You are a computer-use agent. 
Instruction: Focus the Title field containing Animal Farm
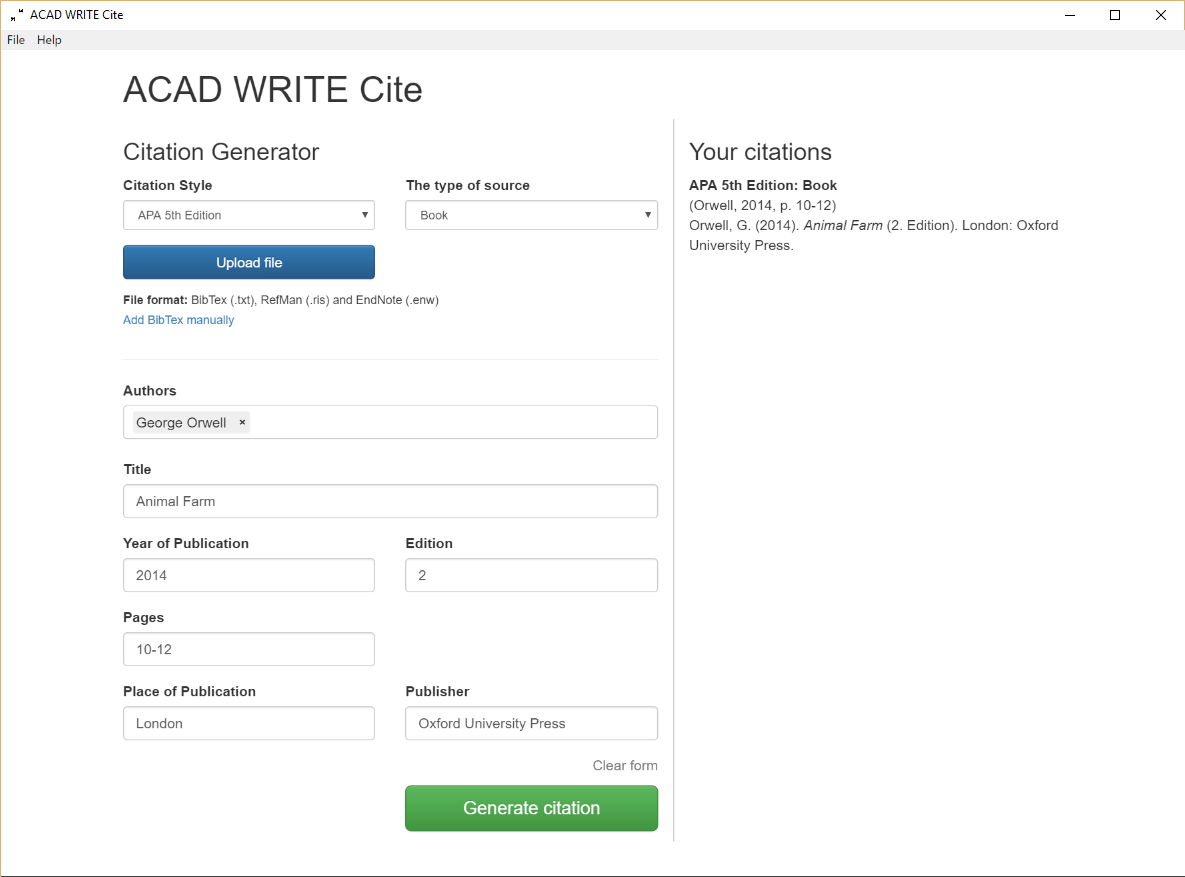click(390, 501)
